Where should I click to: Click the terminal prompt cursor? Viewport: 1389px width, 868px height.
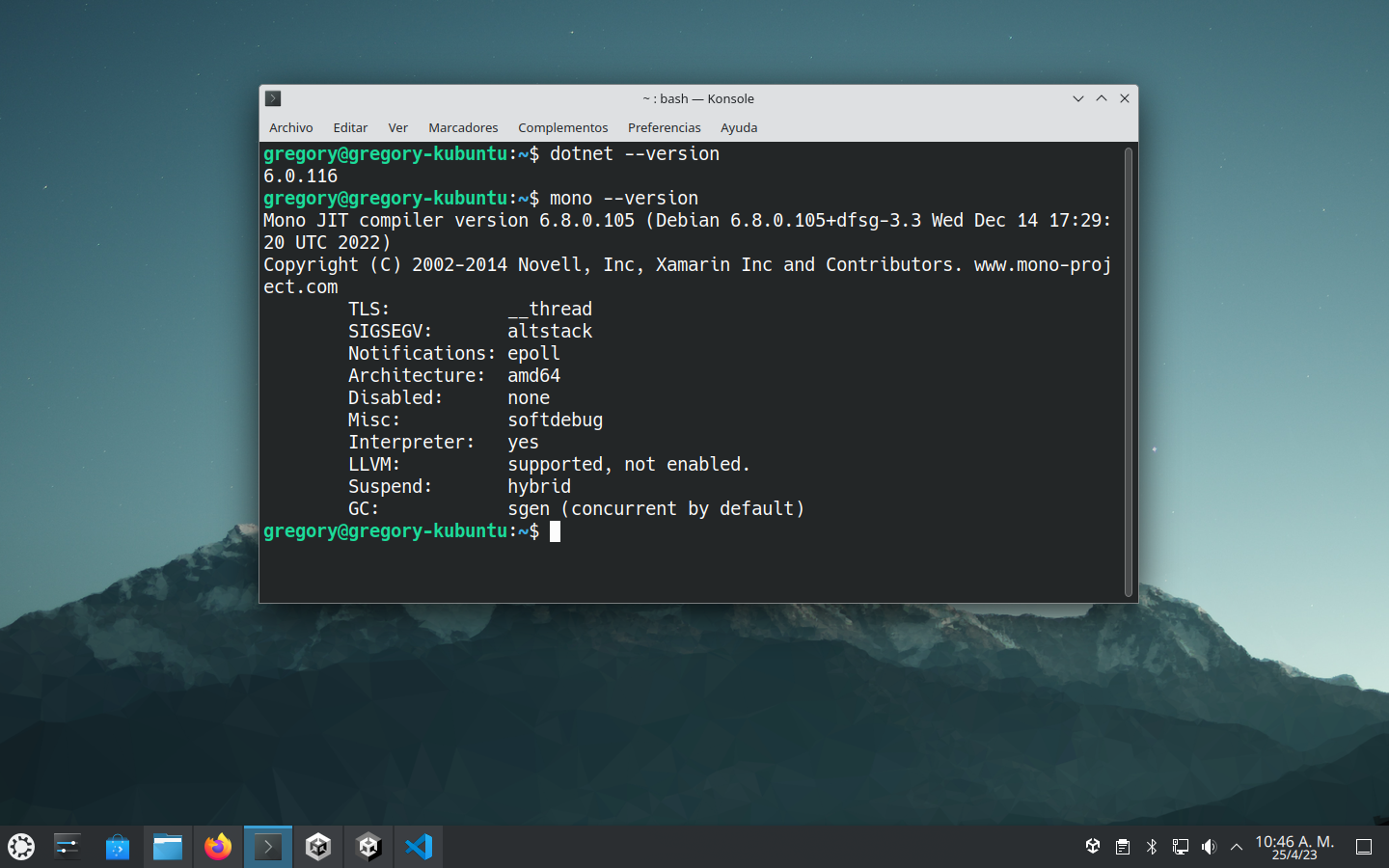[x=555, y=531]
